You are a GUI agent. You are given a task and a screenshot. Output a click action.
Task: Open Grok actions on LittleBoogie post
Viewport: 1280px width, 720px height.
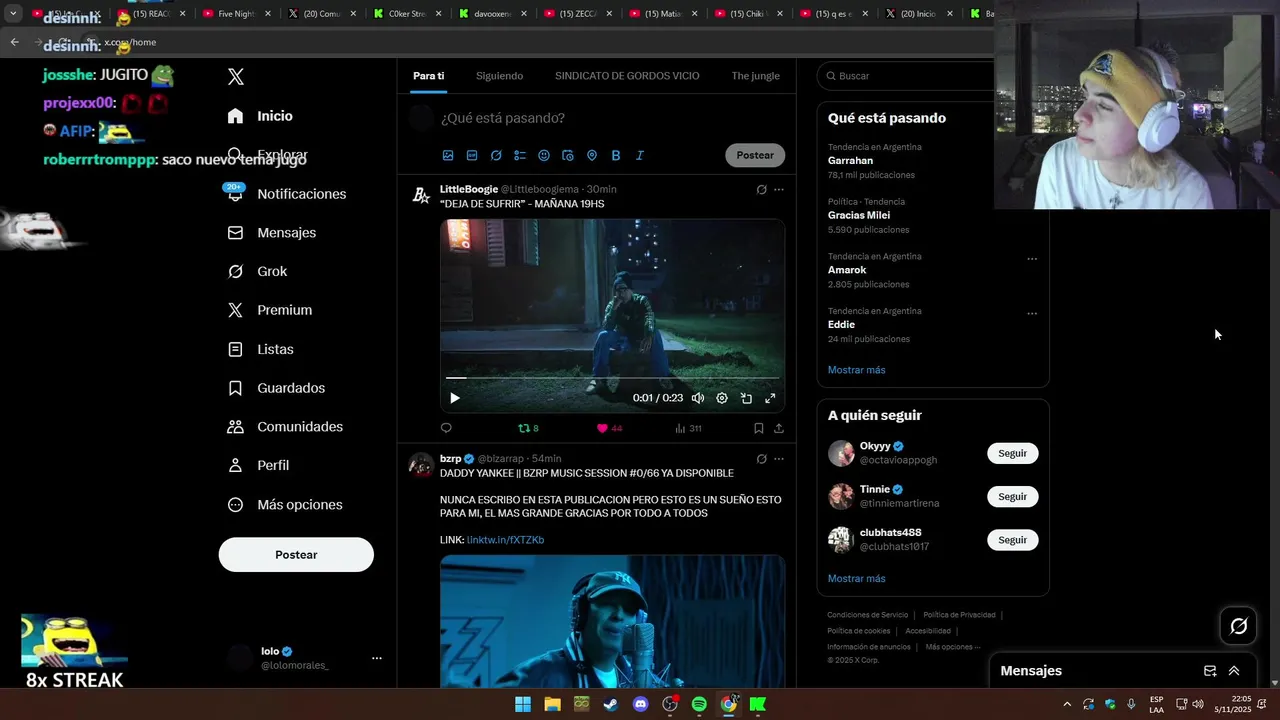pos(761,189)
